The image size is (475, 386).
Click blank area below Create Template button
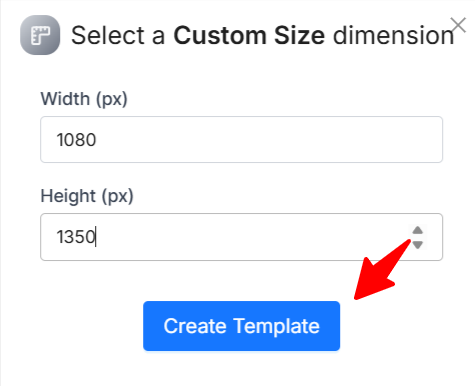pyautogui.click(x=241, y=370)
